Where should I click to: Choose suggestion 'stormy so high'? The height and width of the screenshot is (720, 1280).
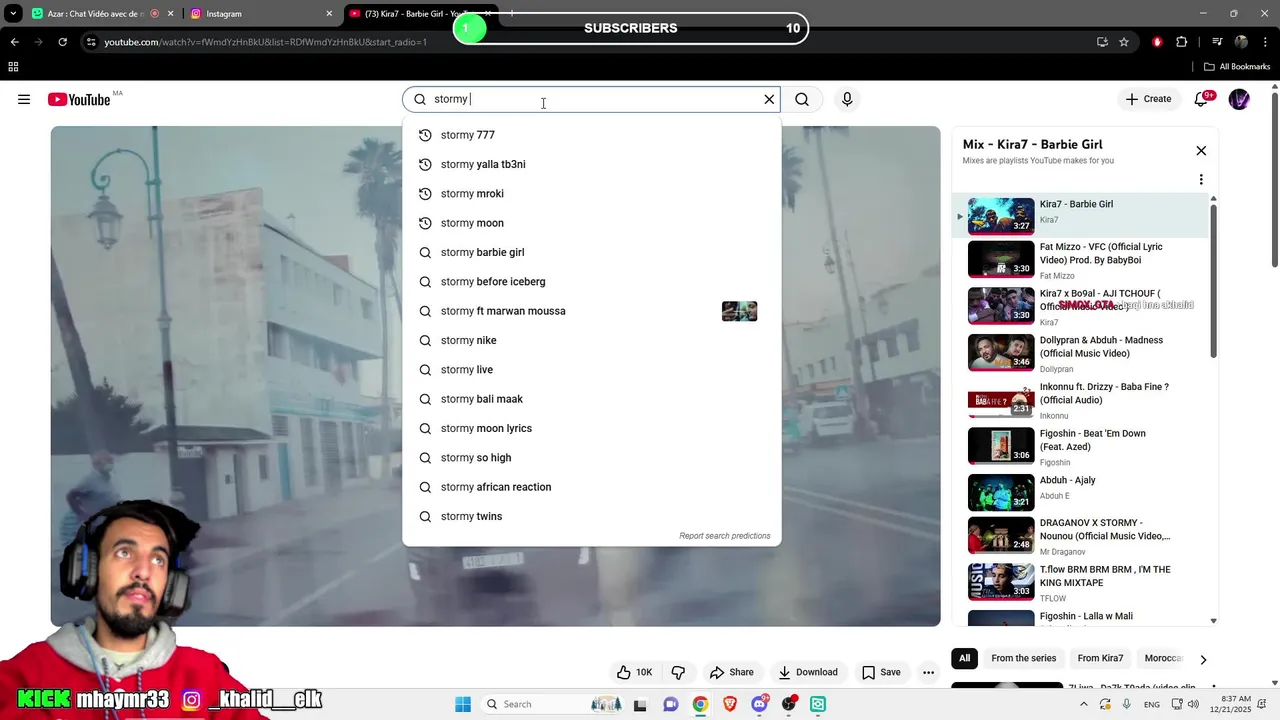coord(591,458)
